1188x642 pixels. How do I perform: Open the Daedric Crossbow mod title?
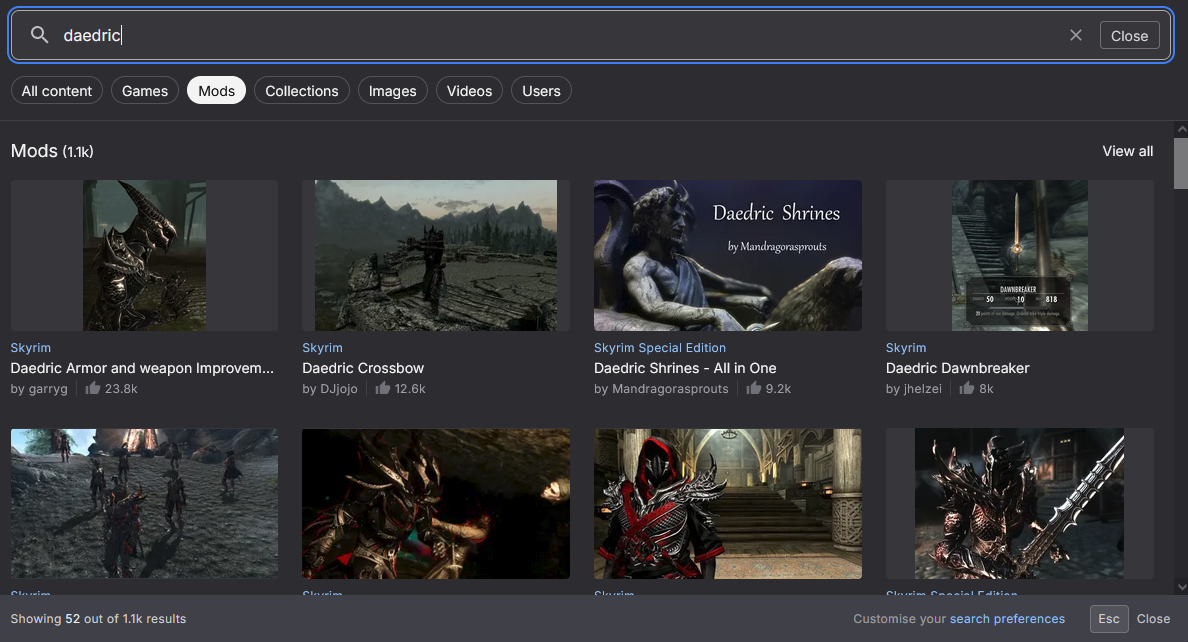363,368
